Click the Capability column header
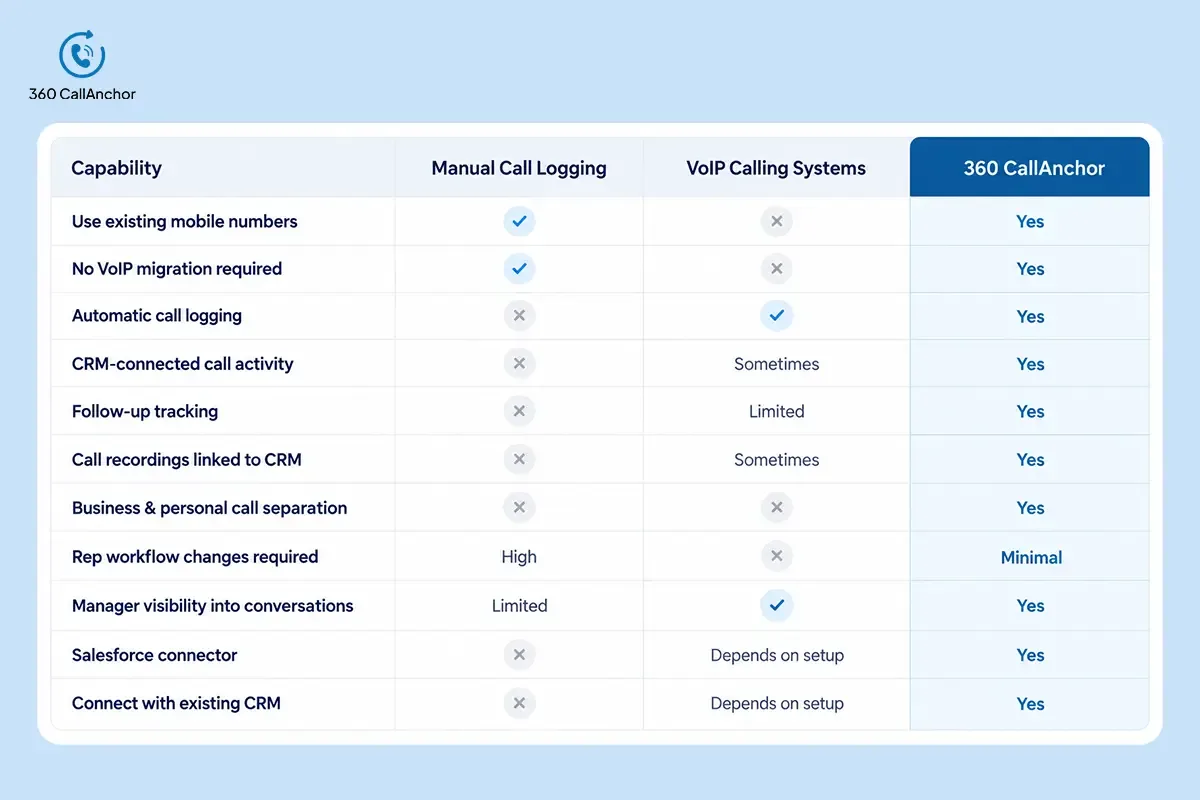This screenshot has height=800, width=1200. coord(116,168)
